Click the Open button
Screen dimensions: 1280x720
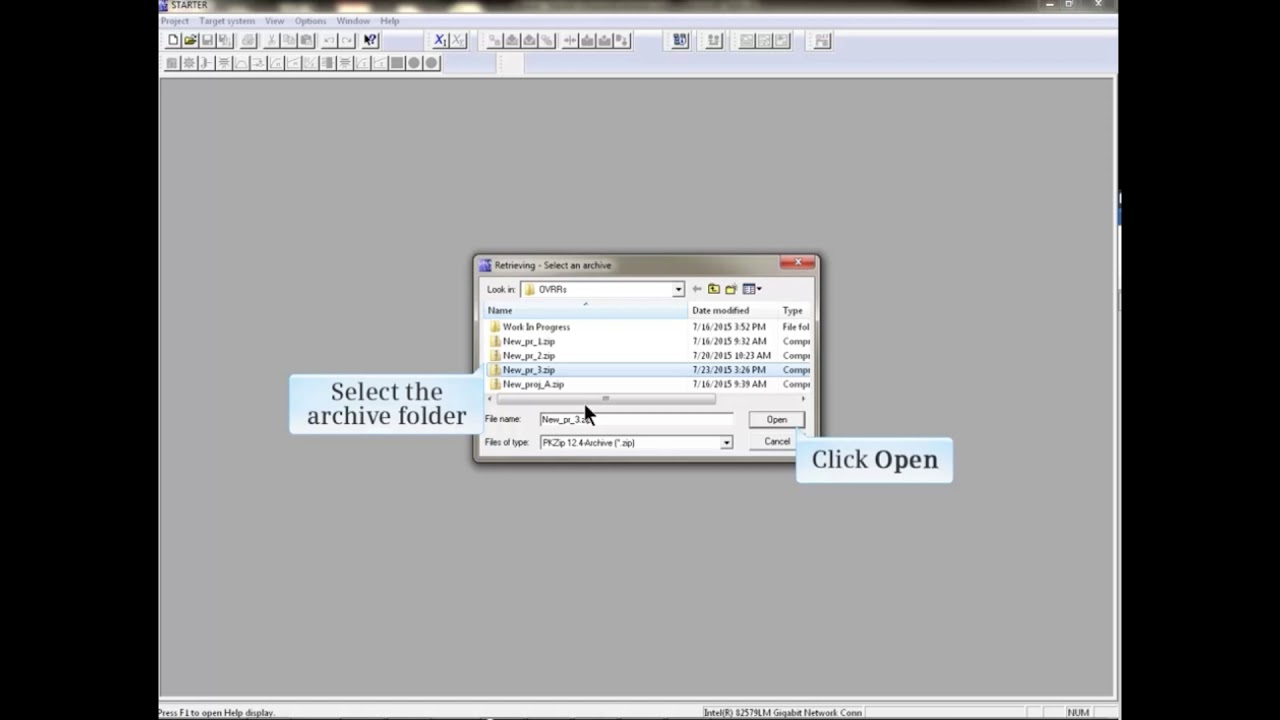777,420
